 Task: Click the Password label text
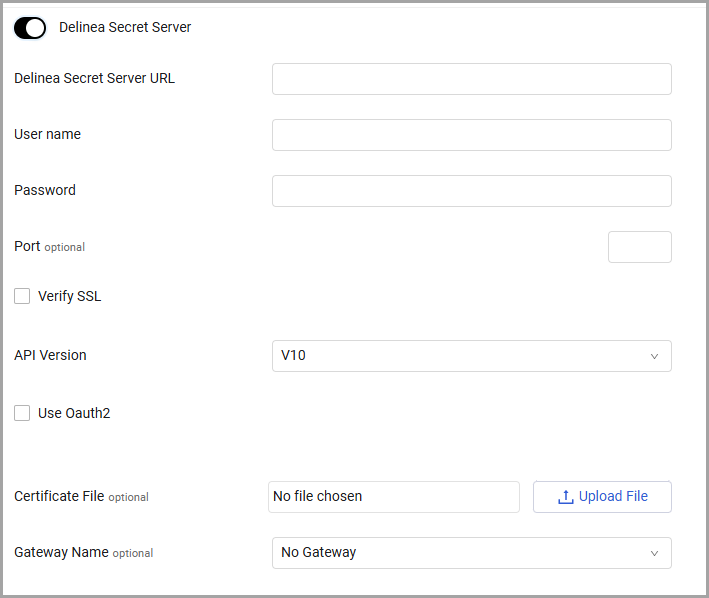point(45,190)
